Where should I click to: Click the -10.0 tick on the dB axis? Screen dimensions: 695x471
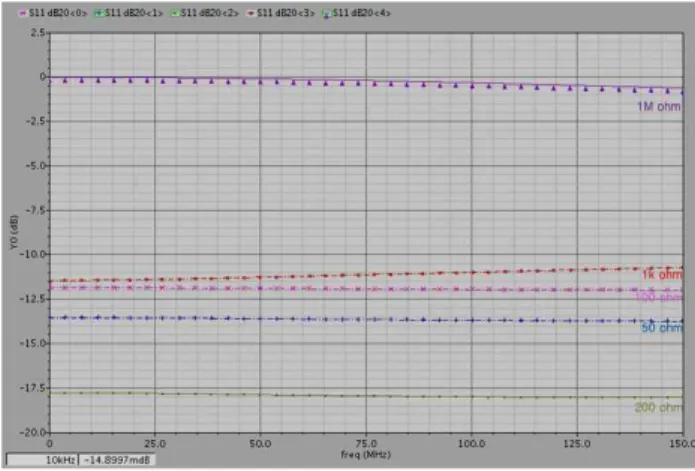tap(33, 254)
